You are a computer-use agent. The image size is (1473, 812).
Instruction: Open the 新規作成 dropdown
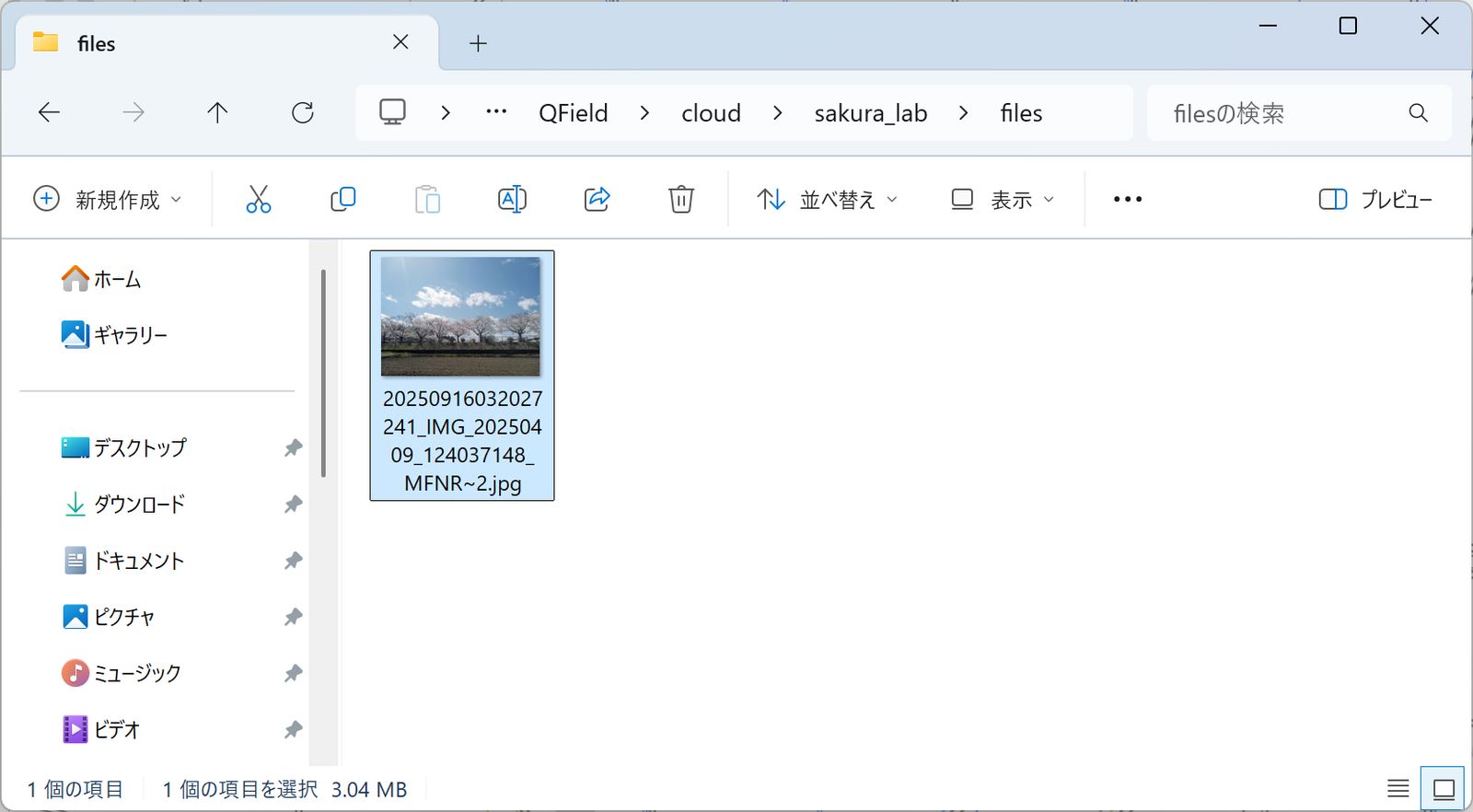tap(108, 199)
